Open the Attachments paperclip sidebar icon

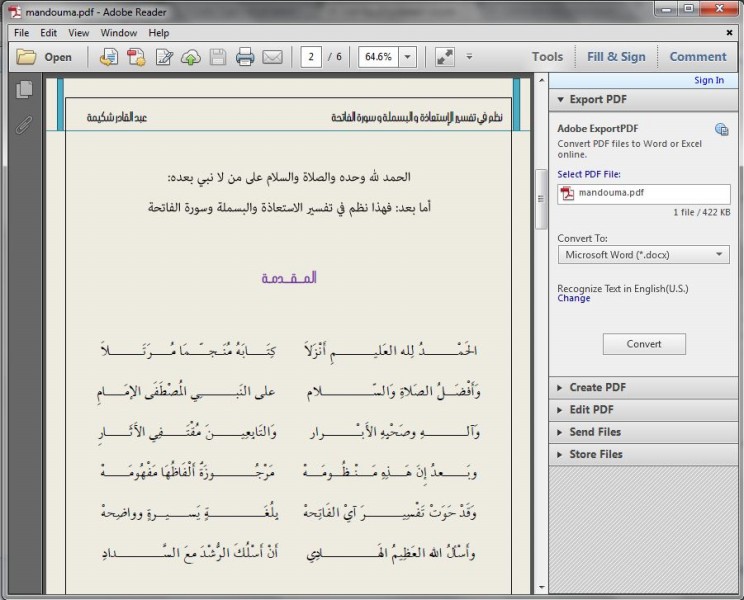coord(24,125)
